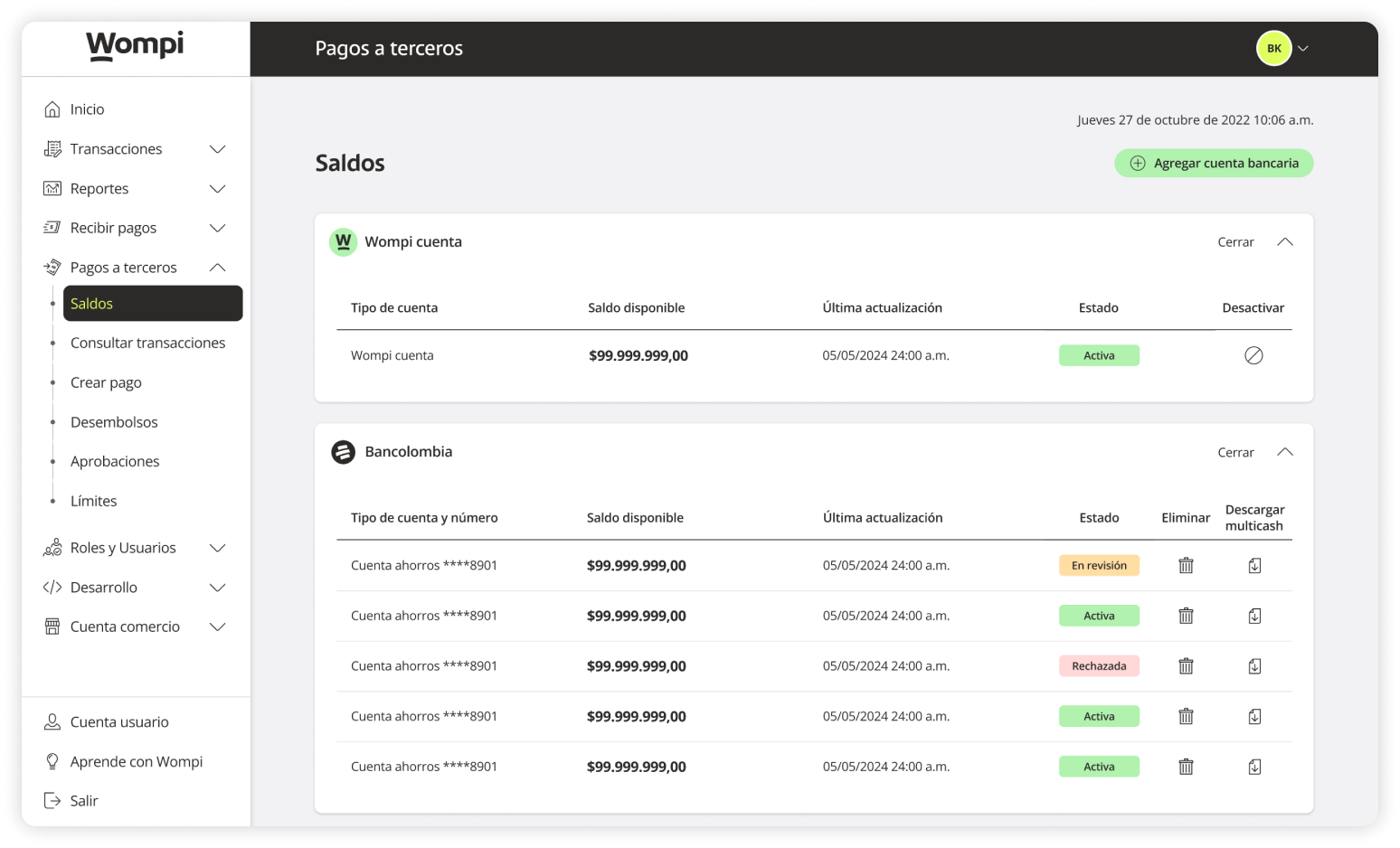
Task: Click the Activa status badge on Wompi cuenta
Action: point(1099,355)
